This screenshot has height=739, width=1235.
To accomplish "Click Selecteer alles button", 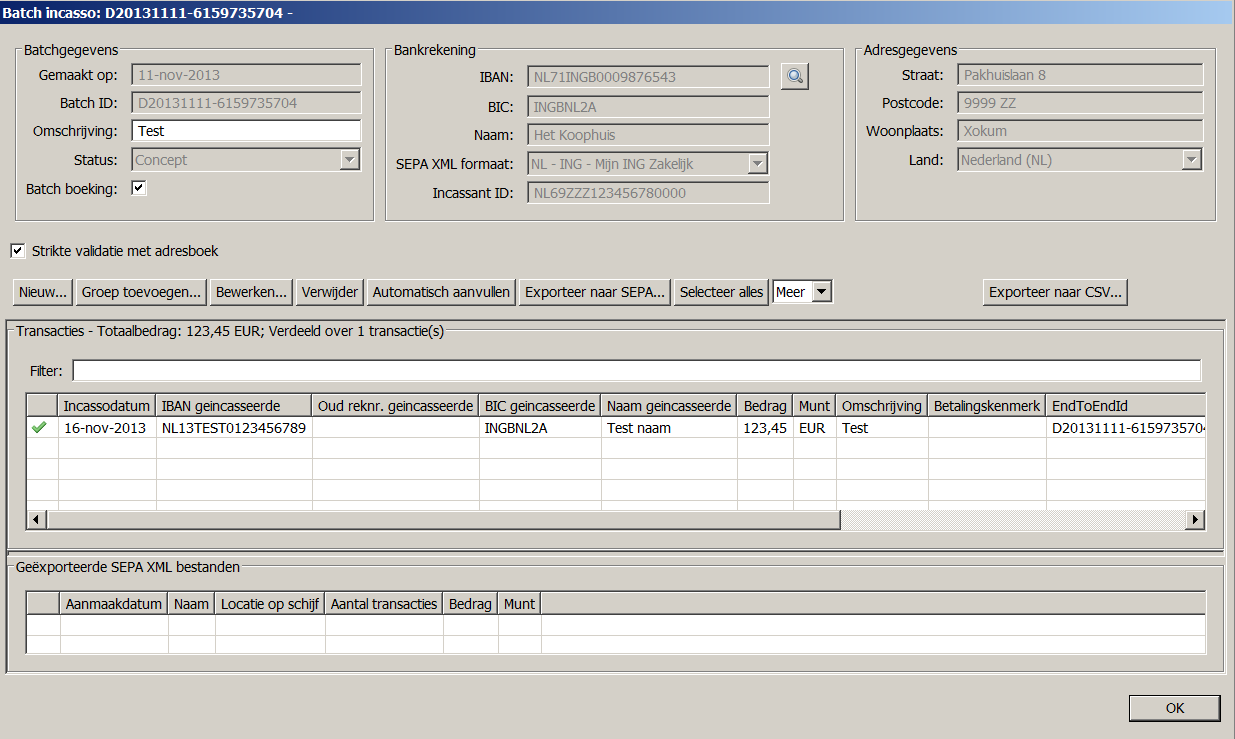I will (721, 292).
